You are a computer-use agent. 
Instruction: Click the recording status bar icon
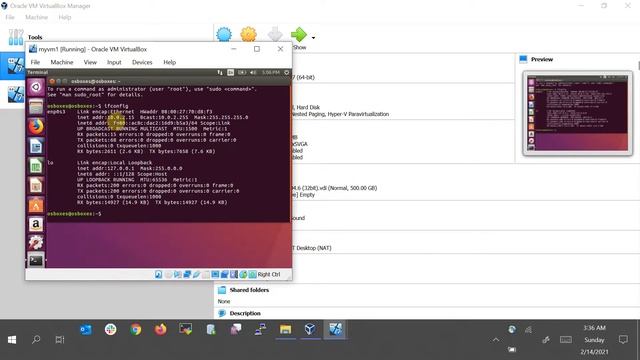(224, 274)
